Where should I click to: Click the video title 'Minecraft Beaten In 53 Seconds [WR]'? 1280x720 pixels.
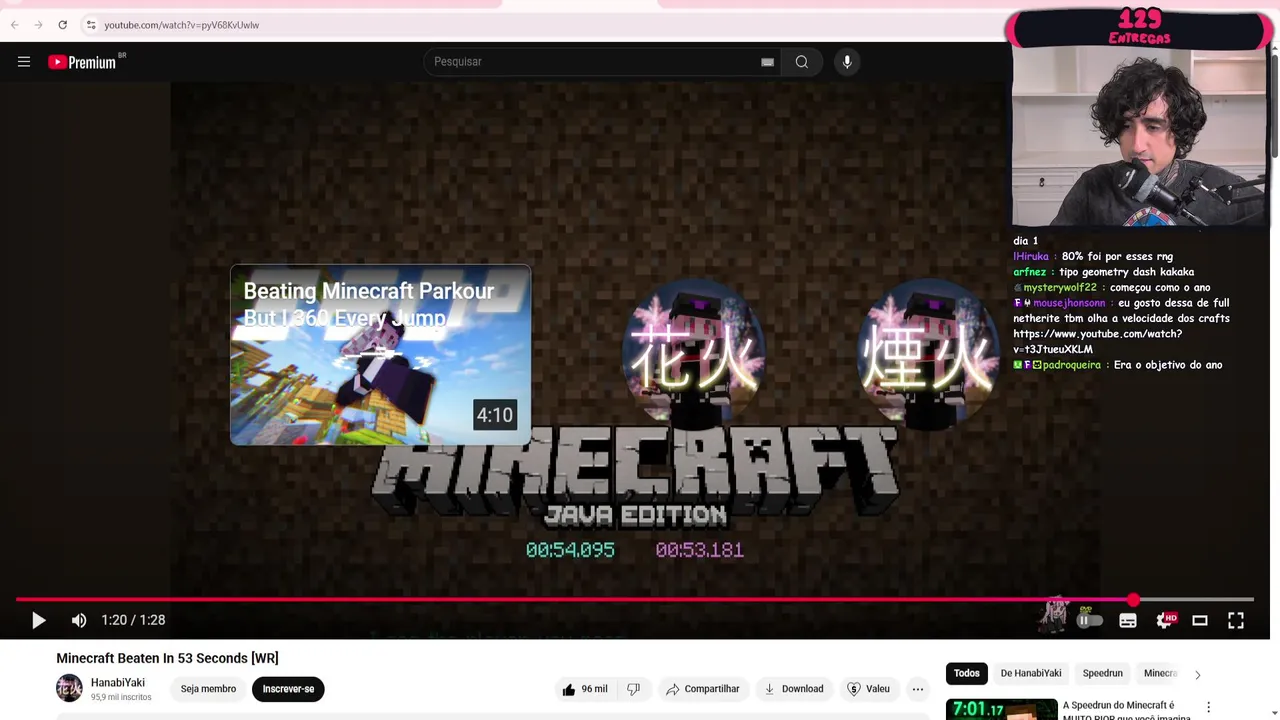click(x=167, y=658)
